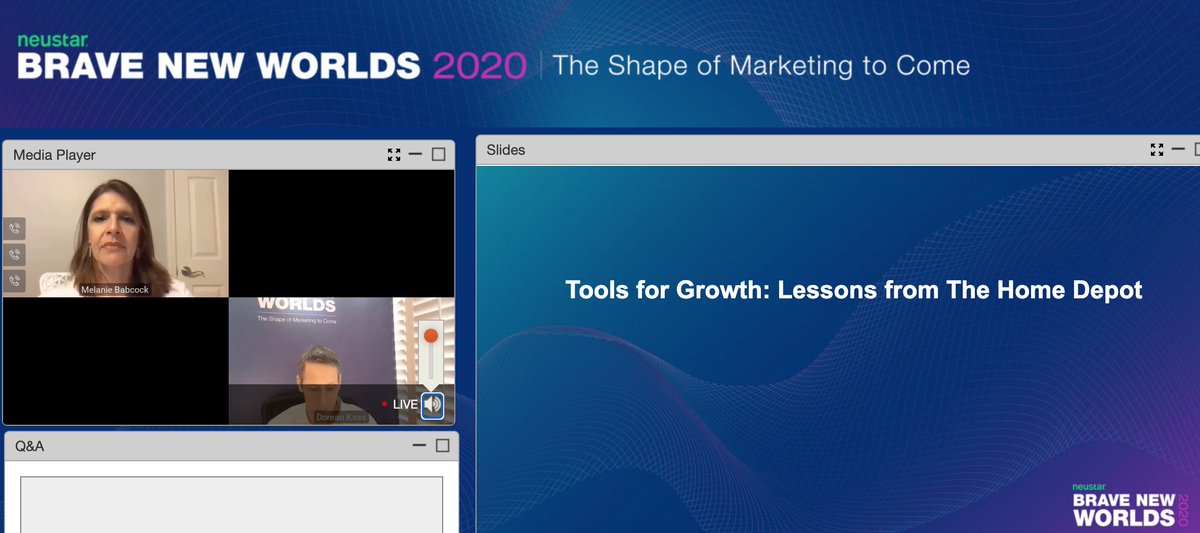The image size is (1200, 533).
Task: Select Dorean Kass's video feed
Action: [x=341, y=360]
